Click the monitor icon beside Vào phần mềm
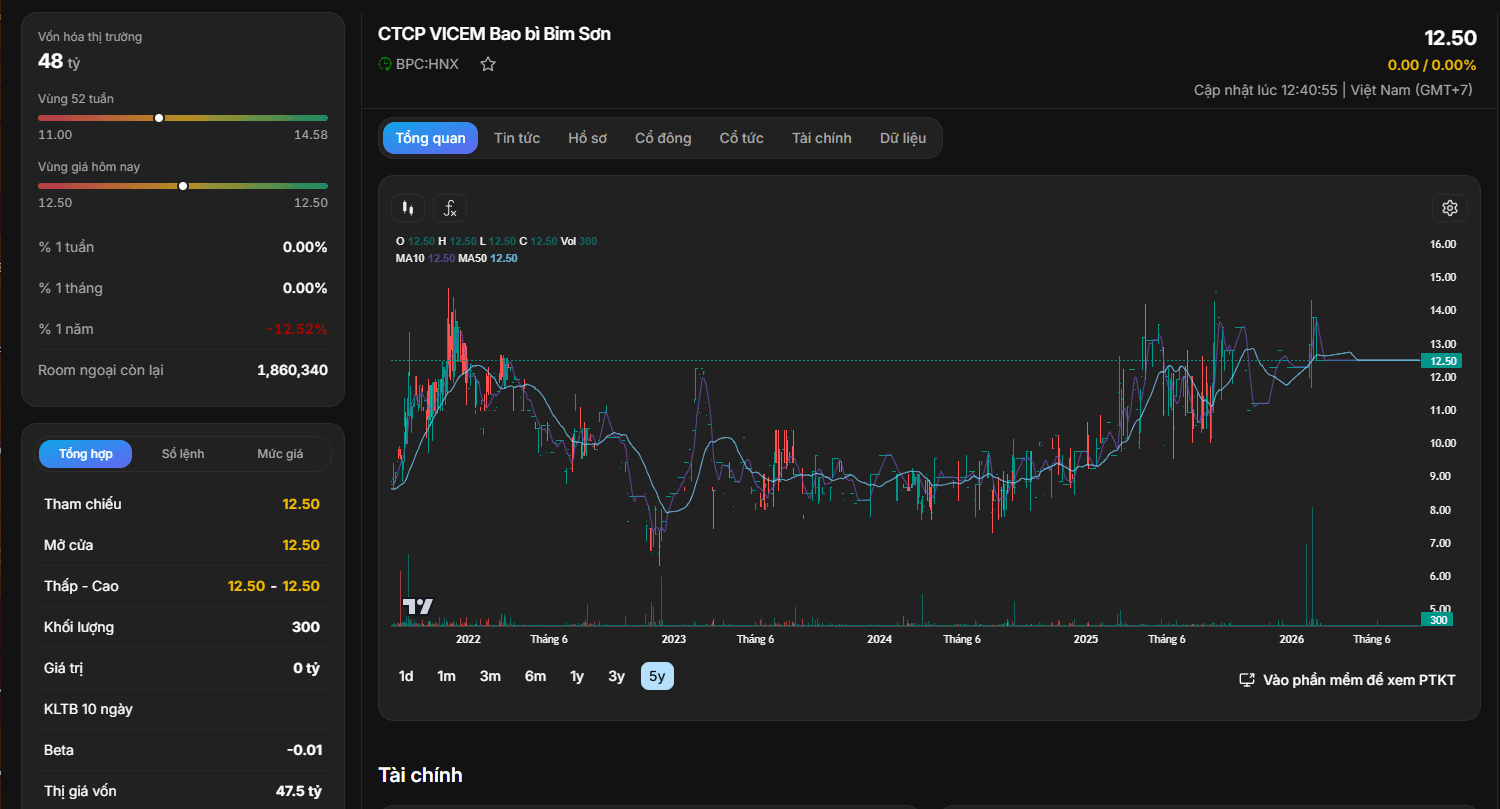 (1247, 680)
